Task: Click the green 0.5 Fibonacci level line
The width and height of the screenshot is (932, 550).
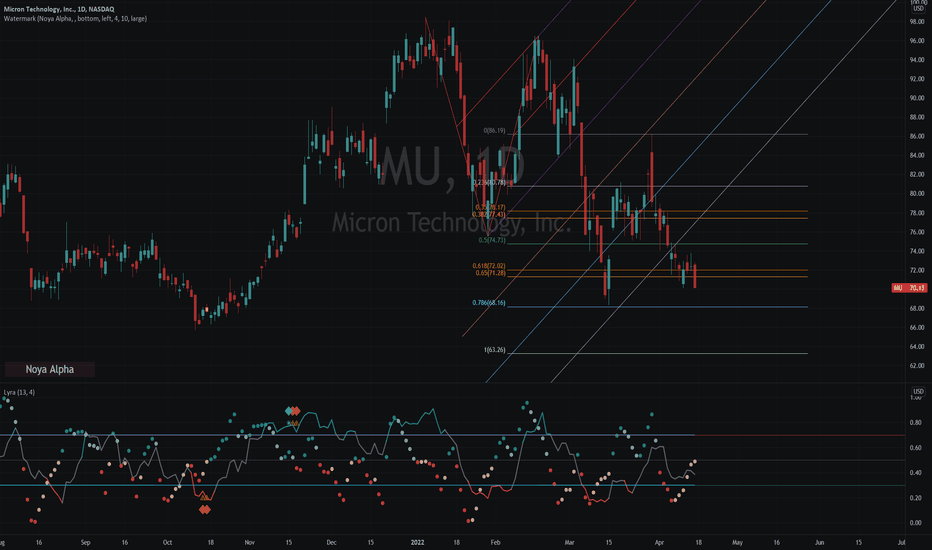Action: [x=657, y=244]
